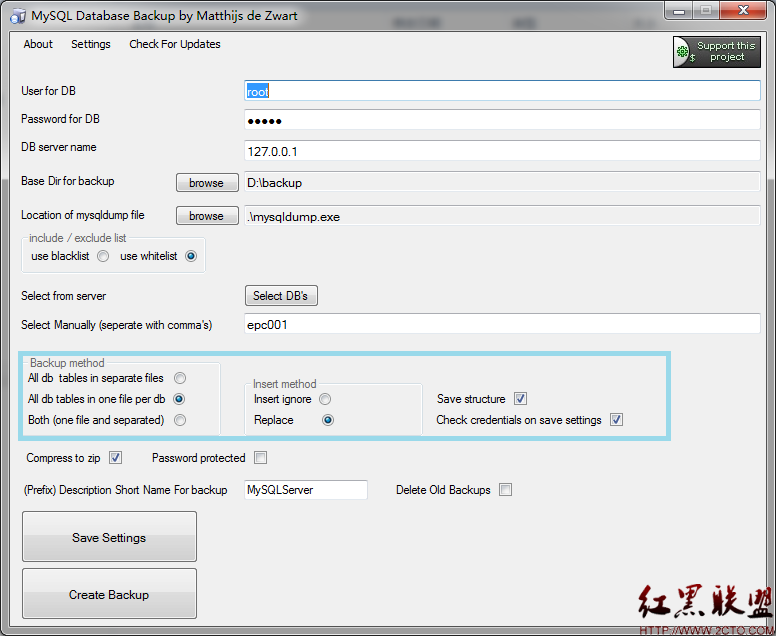Close the MySQL Database Backup window
The height and width of the screenshot is (636, 776).
click(x=743, y=10)
